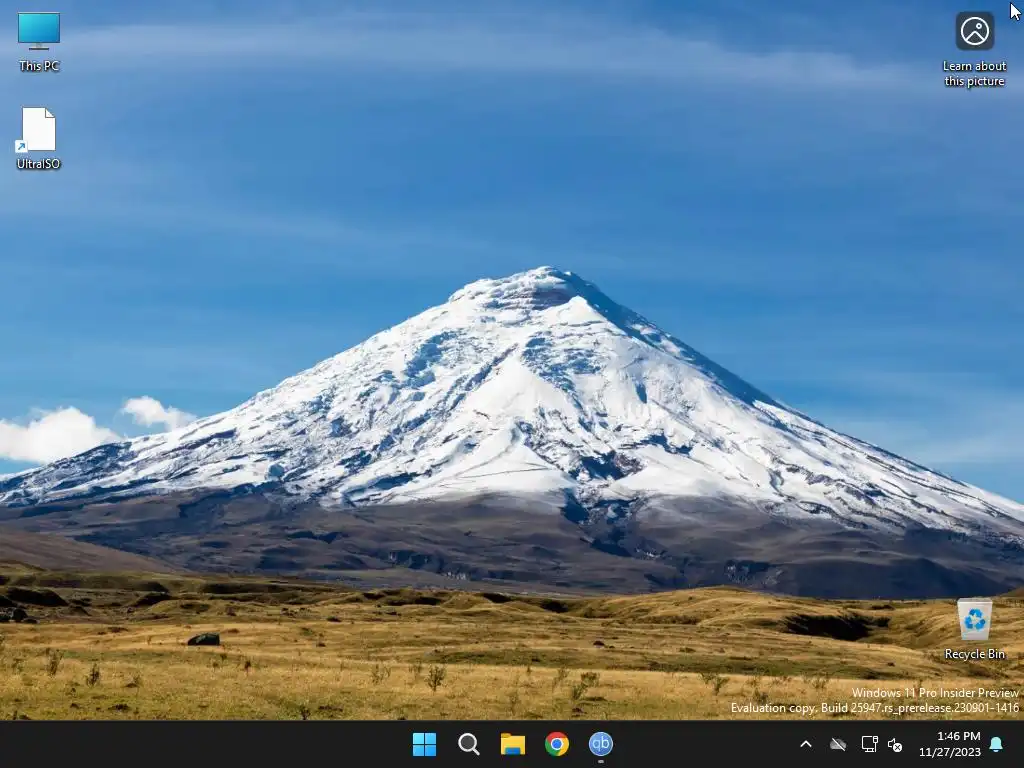Select the Recycle Bin icon
The height and width of the screenshot is (768, 1024).
click(974, 629)
